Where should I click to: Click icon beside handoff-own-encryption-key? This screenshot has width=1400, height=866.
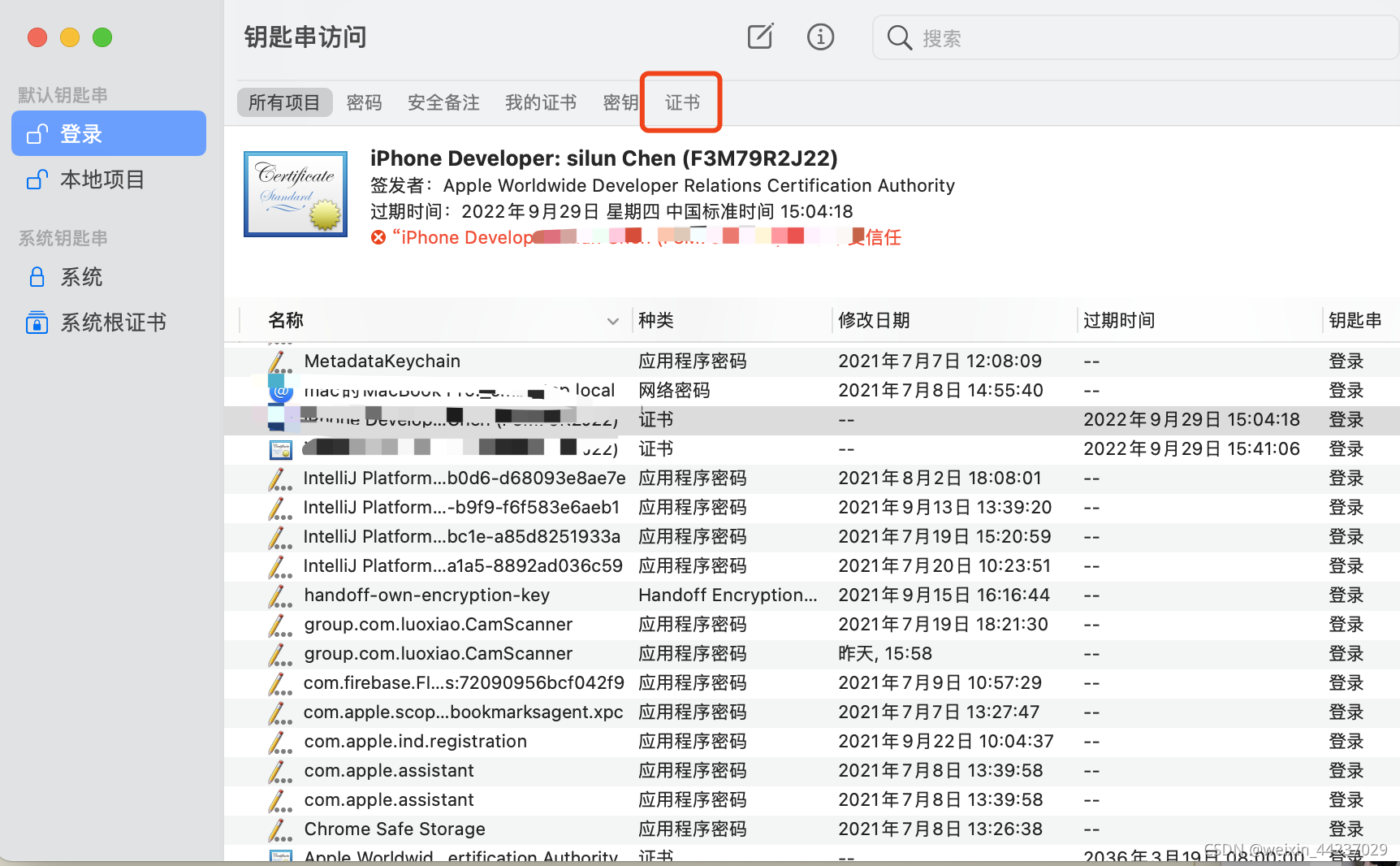pyautogui.click(x=280, y=595)
